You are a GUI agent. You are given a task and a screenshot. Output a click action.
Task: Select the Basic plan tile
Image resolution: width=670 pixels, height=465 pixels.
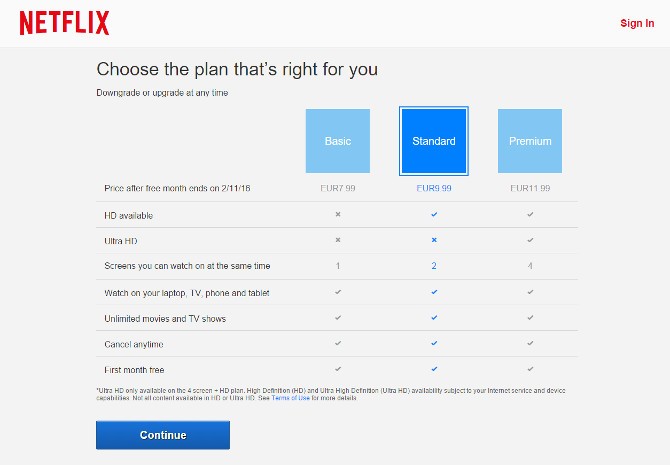pos(338,141)
